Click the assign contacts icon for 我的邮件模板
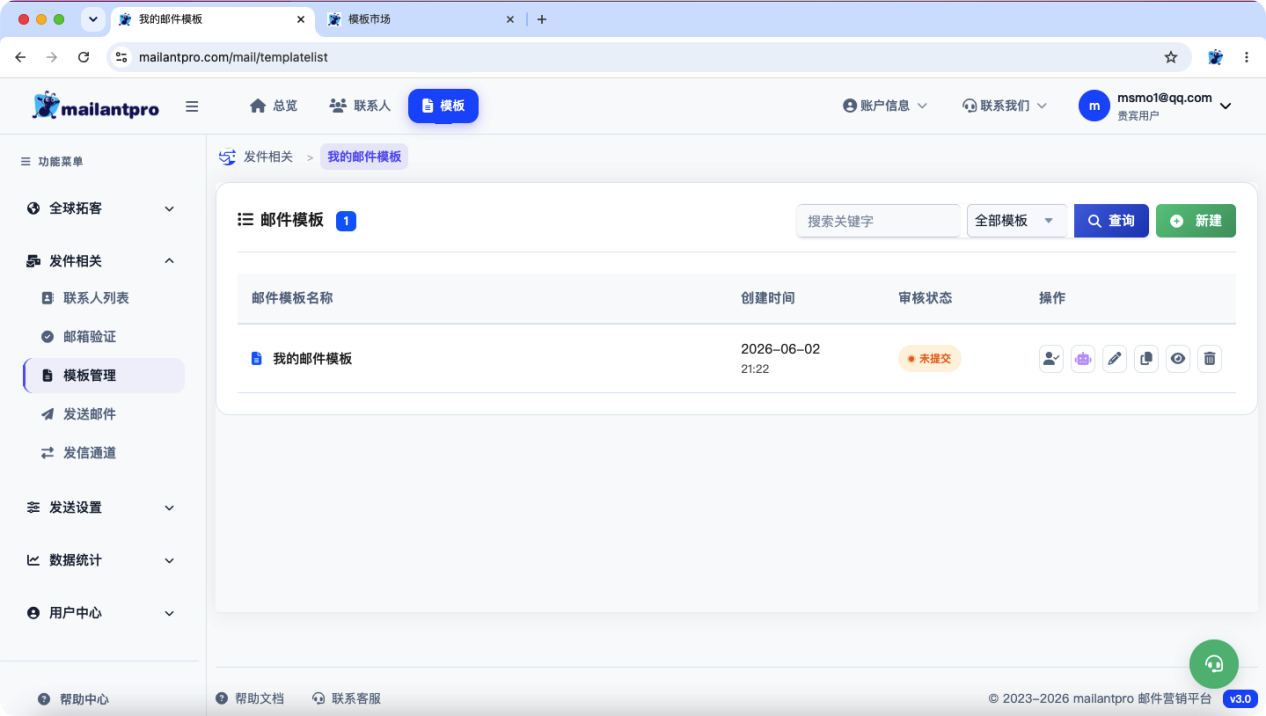Image resolution: width=1266 pixels, height=716 pixels. (1051, 359)
